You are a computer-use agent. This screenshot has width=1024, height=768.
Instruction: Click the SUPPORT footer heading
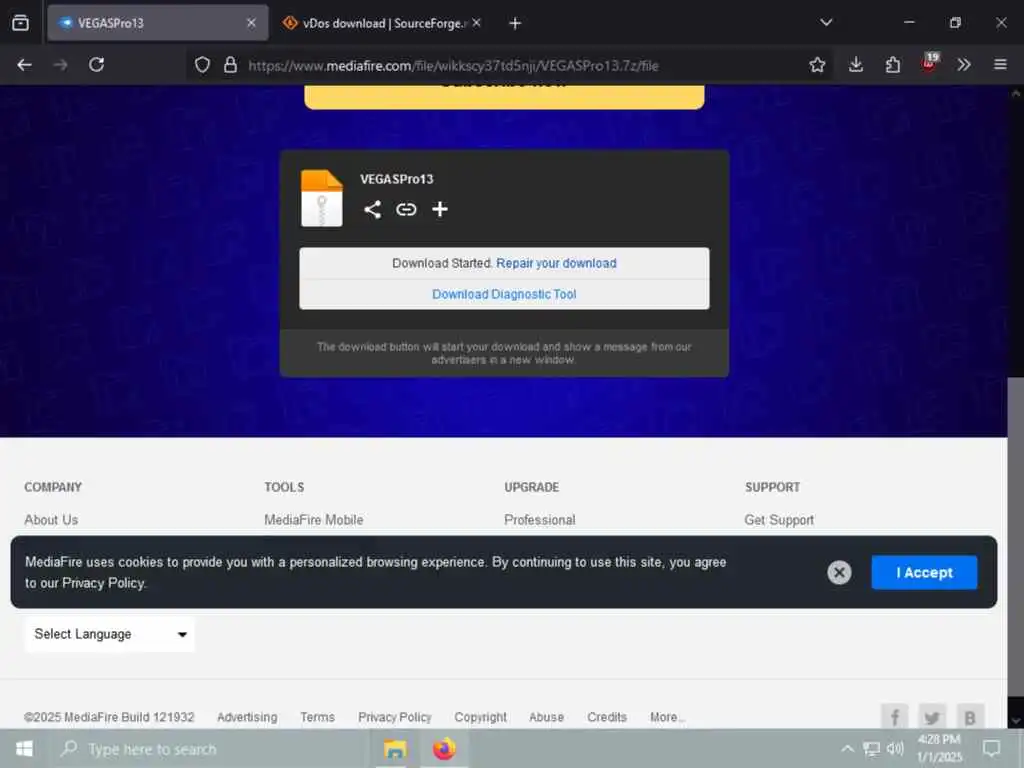click(x=773, y=487)
